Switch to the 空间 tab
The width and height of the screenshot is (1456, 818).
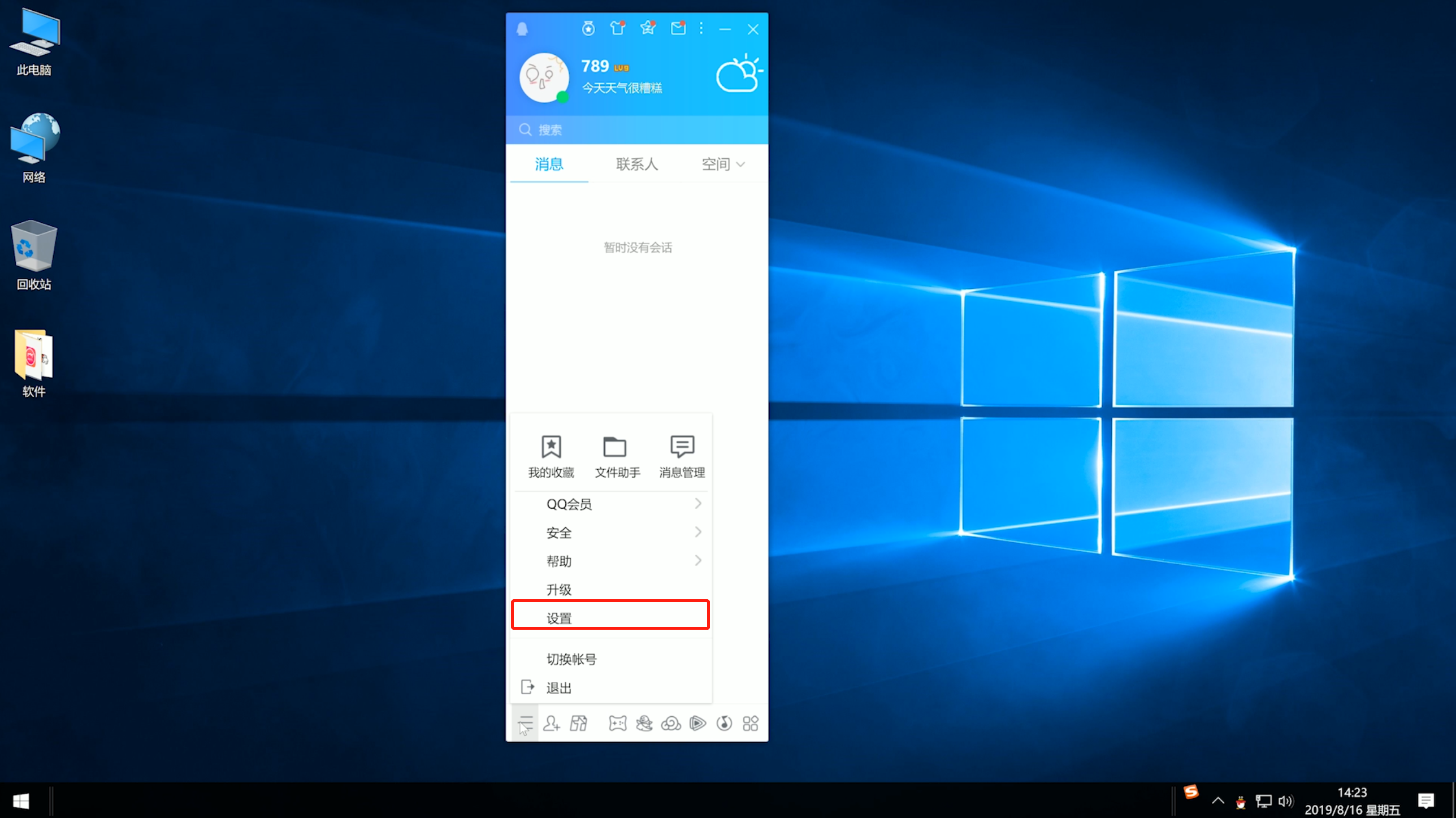tap(716, 164)
